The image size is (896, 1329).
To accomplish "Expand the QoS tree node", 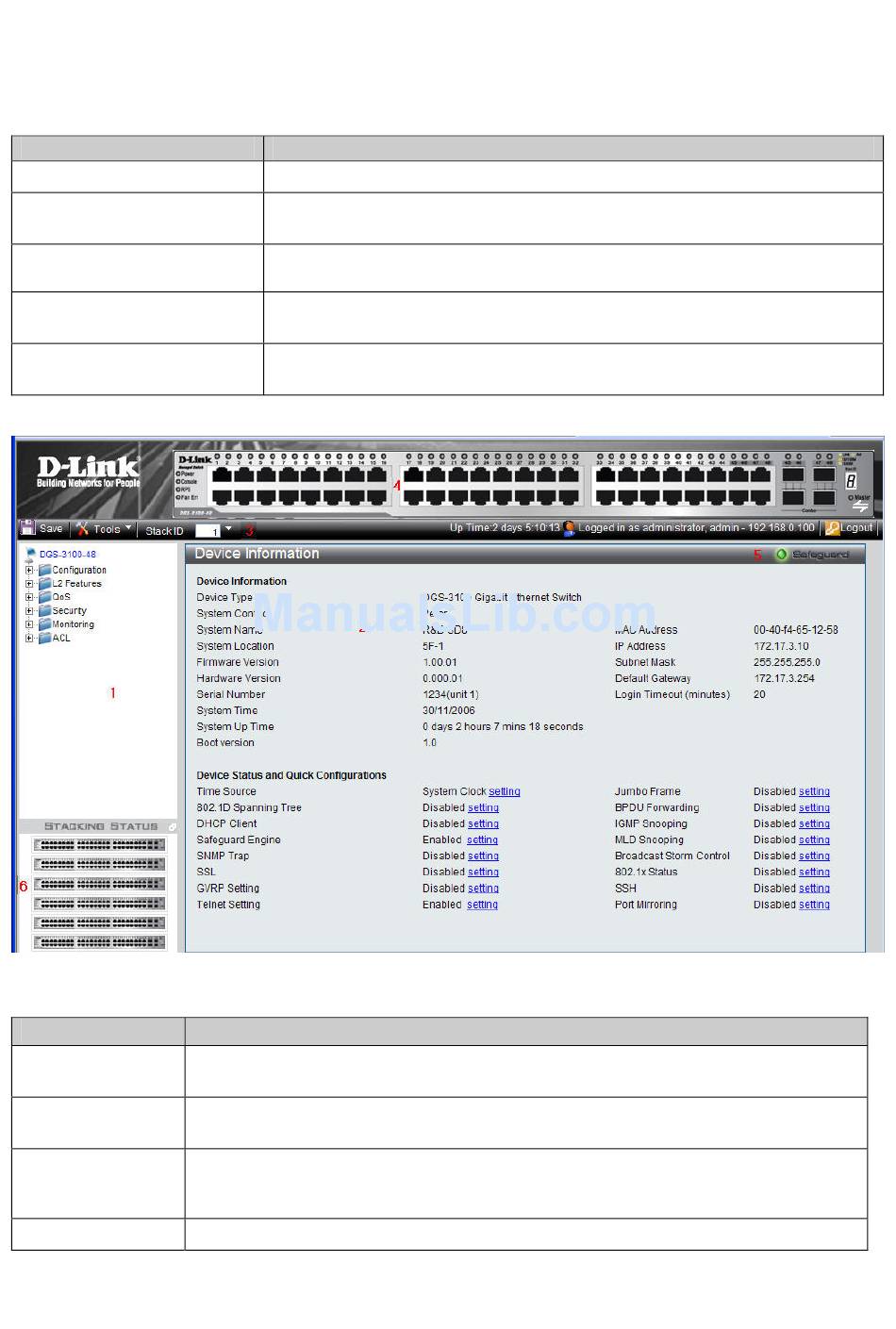I will 29,597.
